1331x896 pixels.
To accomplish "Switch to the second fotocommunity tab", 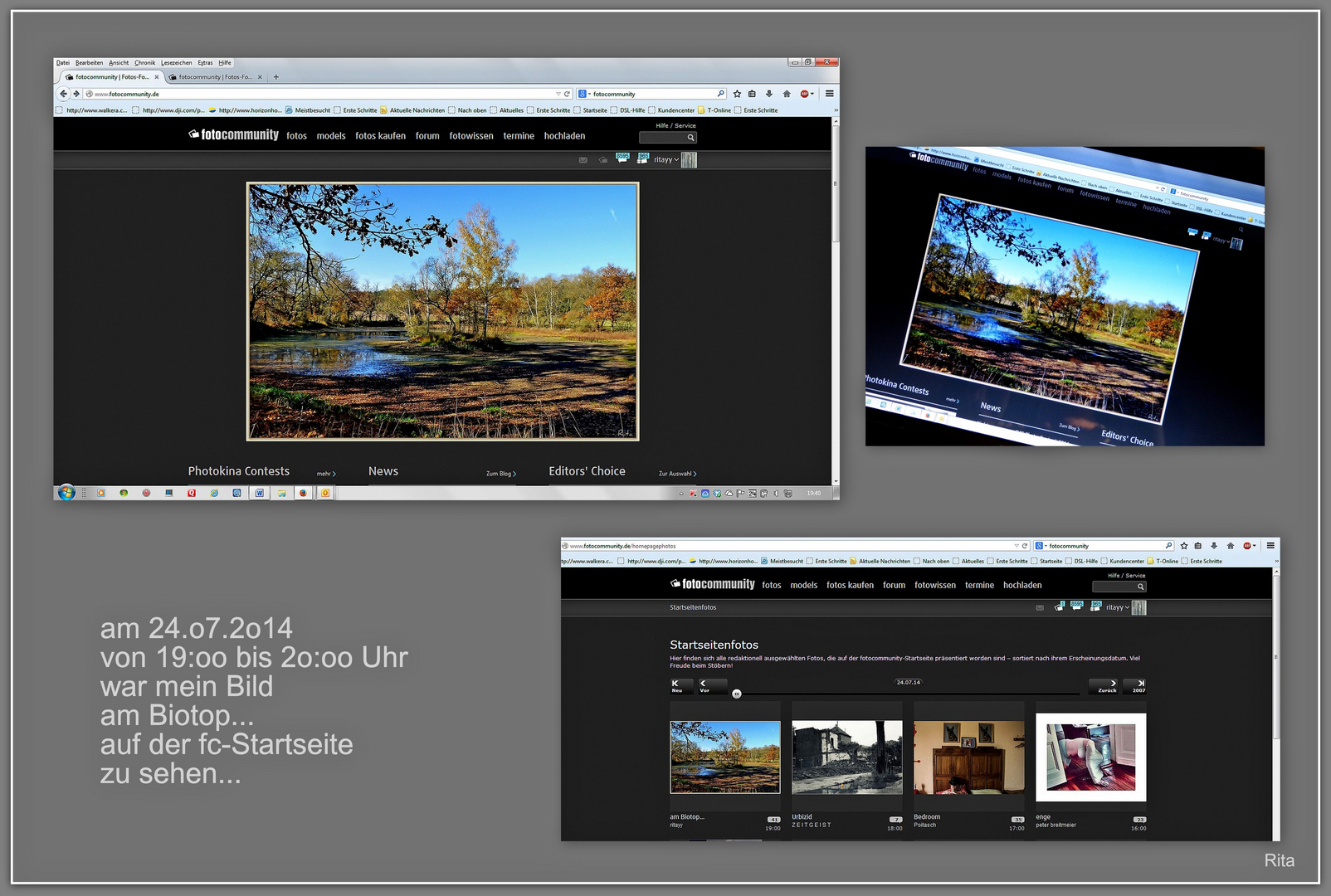I will click(x=214, y=77).
